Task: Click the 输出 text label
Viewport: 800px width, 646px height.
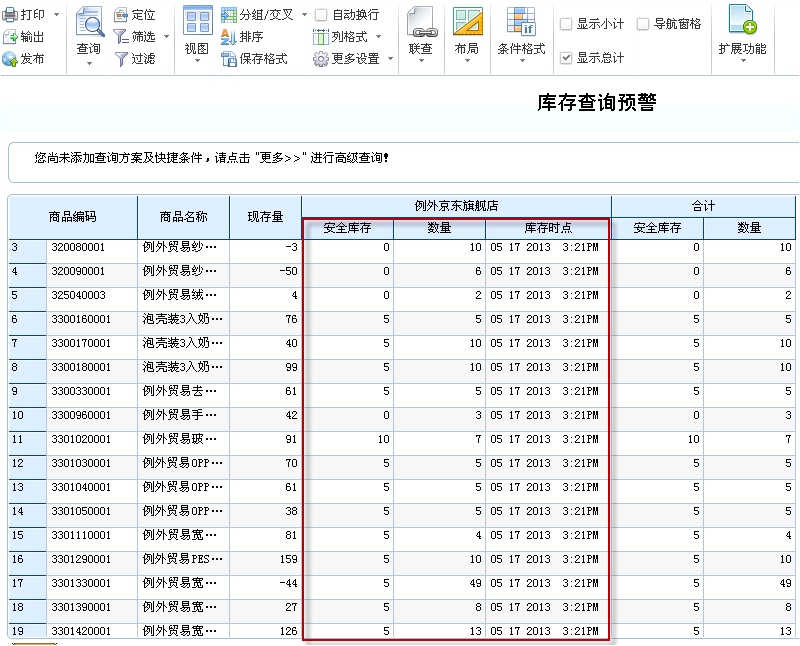Action: 32,37
